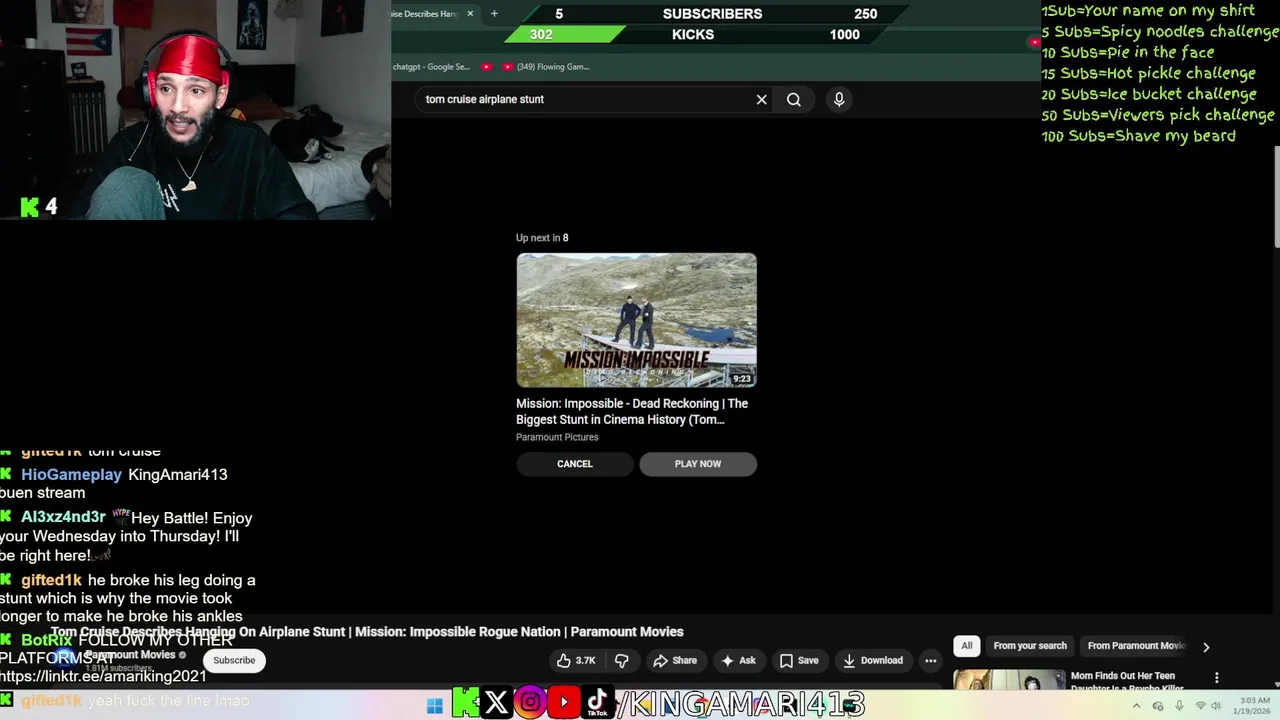The height and width of the screenshot is (720, 1280).
Task: Click HioGameplay username in chat
Action: tap(71, 475)
